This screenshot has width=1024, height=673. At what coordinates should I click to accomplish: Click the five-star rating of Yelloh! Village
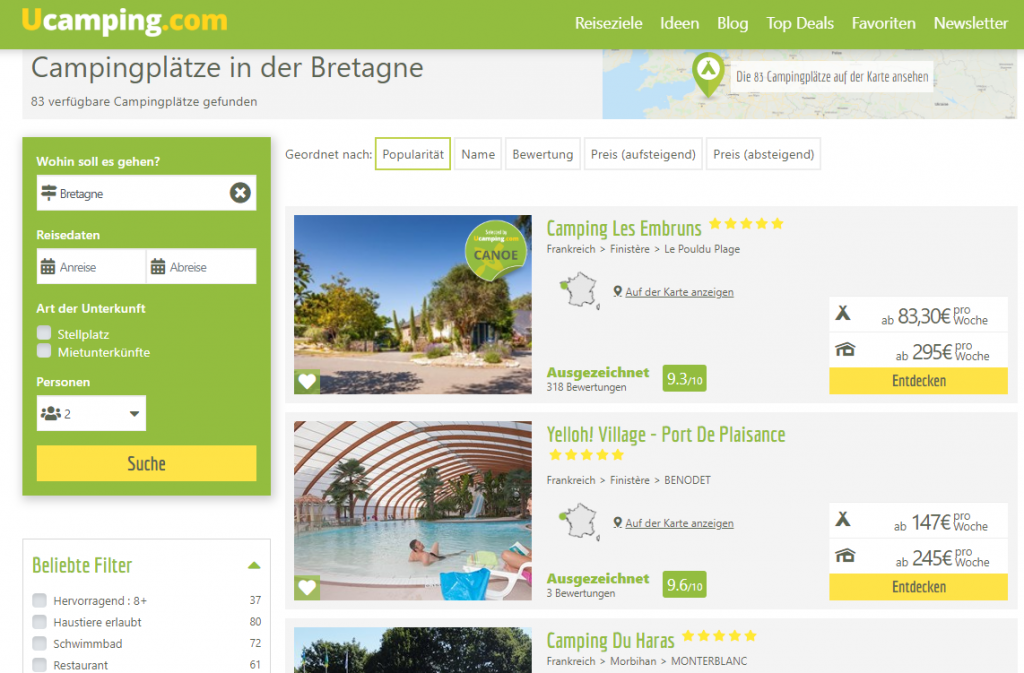[586, 455]
